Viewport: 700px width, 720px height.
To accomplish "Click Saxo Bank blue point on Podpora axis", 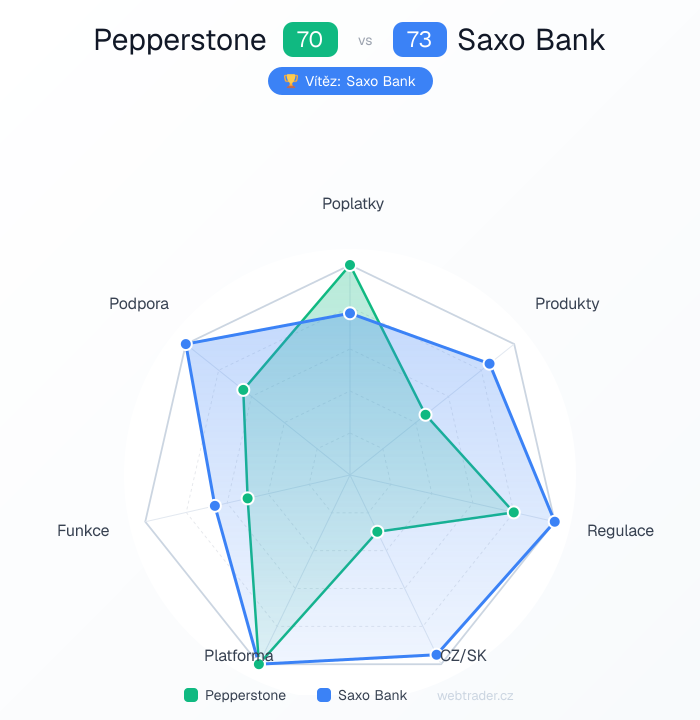I will tap(186, 344).
